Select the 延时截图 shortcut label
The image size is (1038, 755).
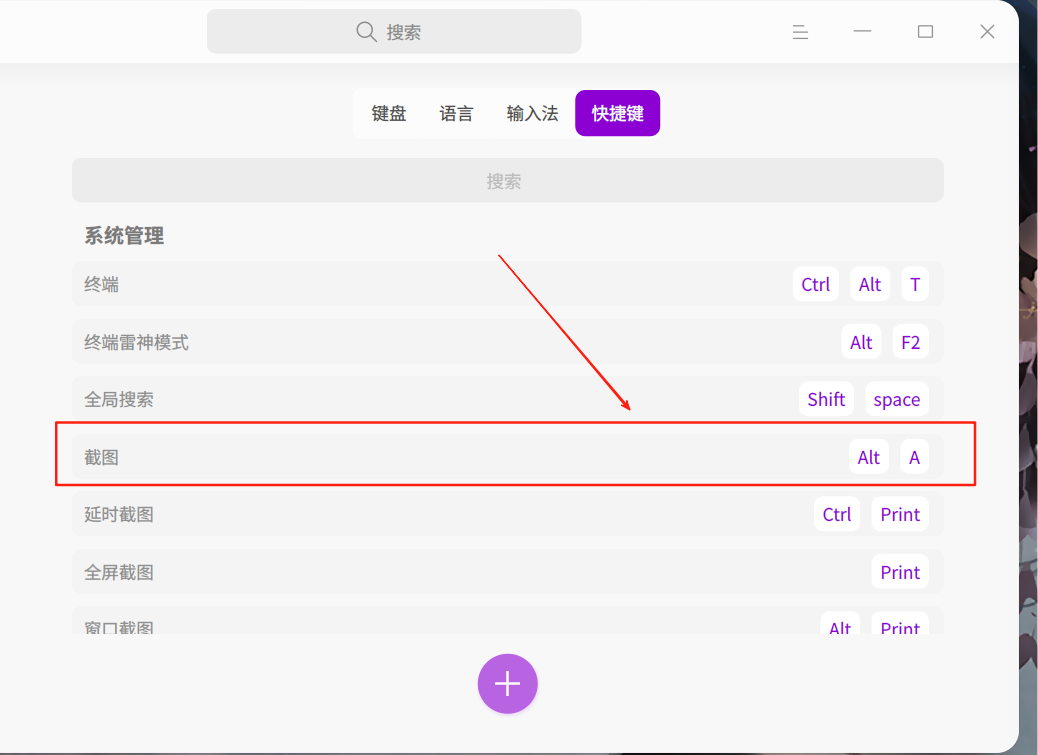click(119, 514)
